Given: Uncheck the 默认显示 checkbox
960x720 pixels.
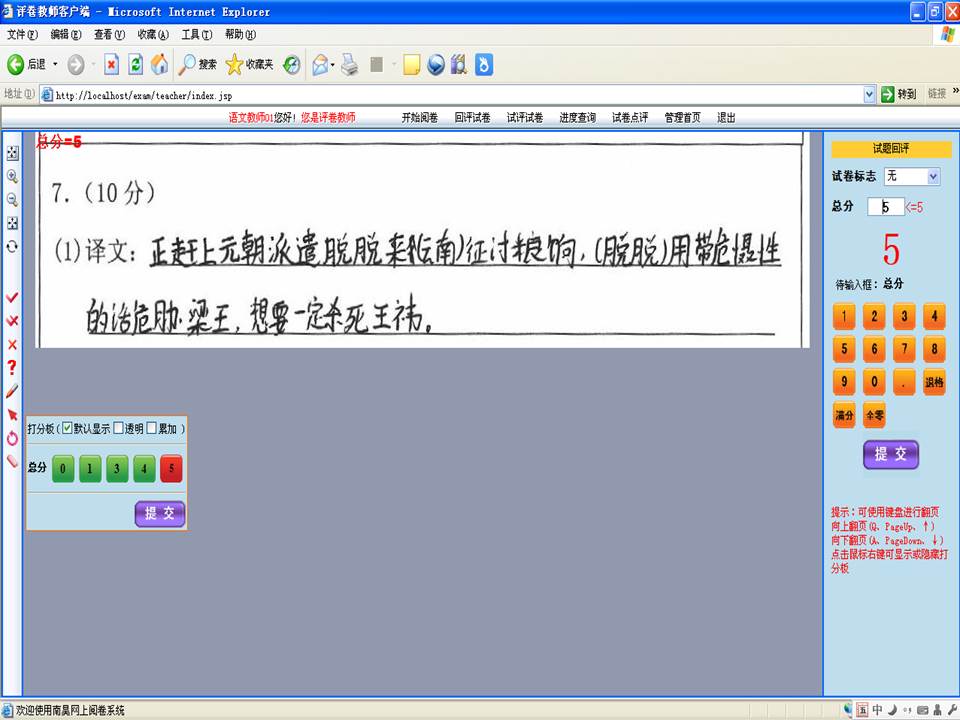Looking at the screenshot, I should click(68, 428).
